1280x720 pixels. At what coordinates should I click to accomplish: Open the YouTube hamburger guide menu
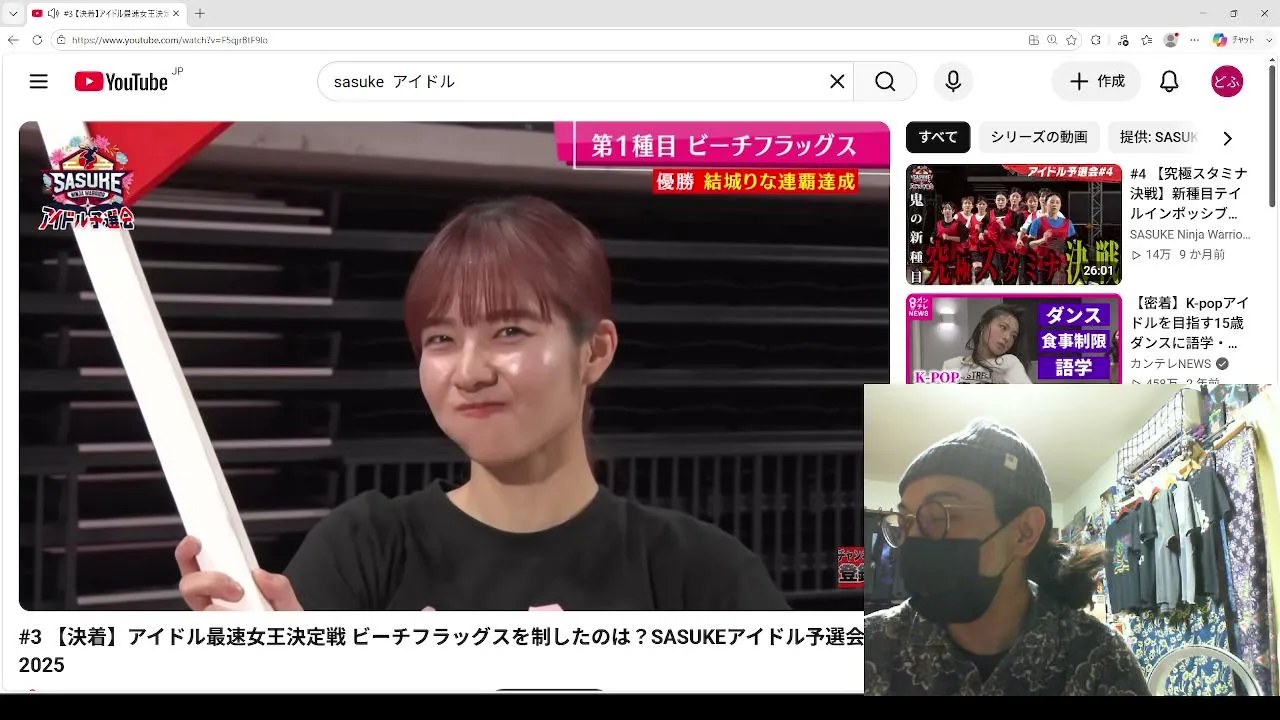(x=39, y=82)
